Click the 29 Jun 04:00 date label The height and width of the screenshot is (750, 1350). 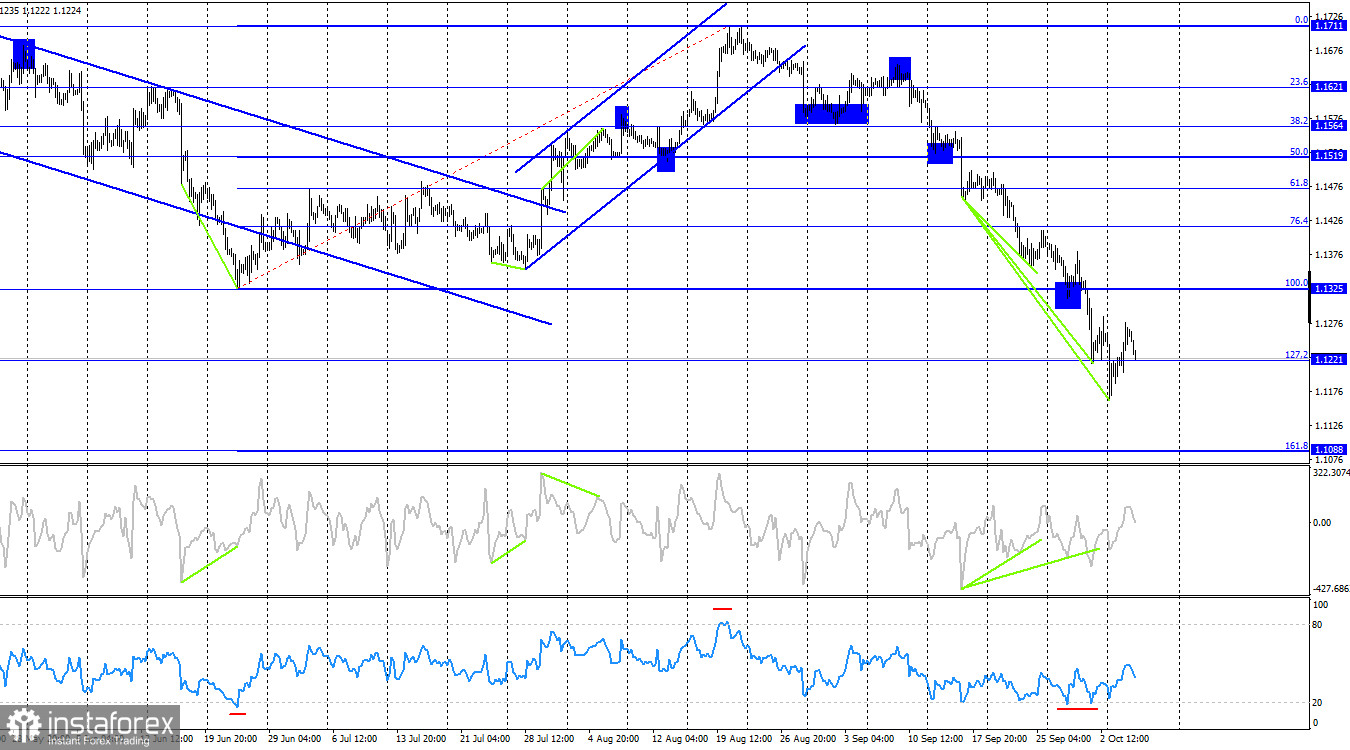click(296, 739)
